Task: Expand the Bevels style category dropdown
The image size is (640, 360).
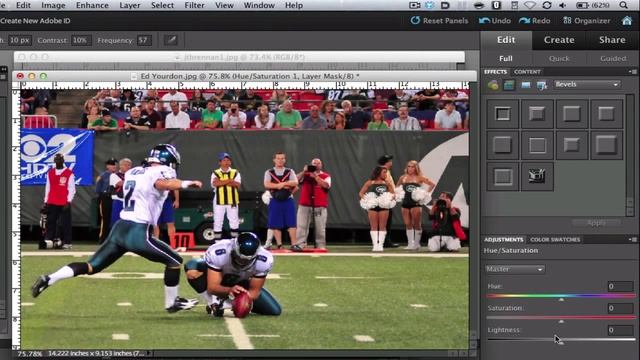Action: tap(587, 84)
